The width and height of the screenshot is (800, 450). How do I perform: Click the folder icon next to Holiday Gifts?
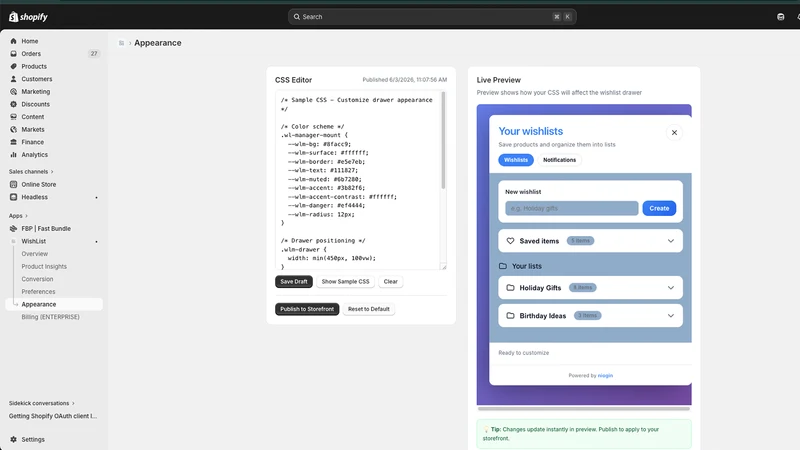click(510, 288)
